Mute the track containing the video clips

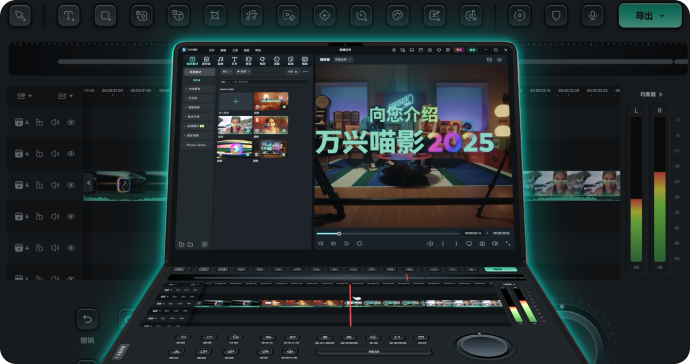click(x=55, y=185)
